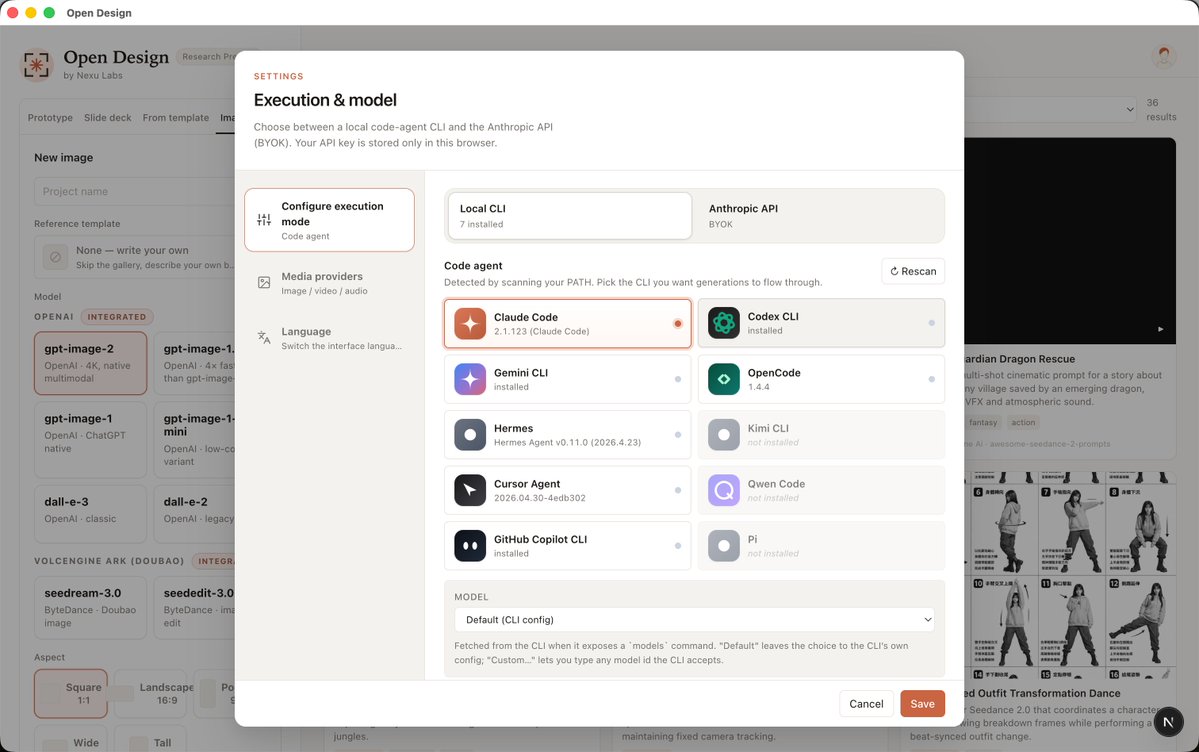Select the Codex CLI radio dot
The height and width of the screenshot is (752, 1199).
(931, 323)
